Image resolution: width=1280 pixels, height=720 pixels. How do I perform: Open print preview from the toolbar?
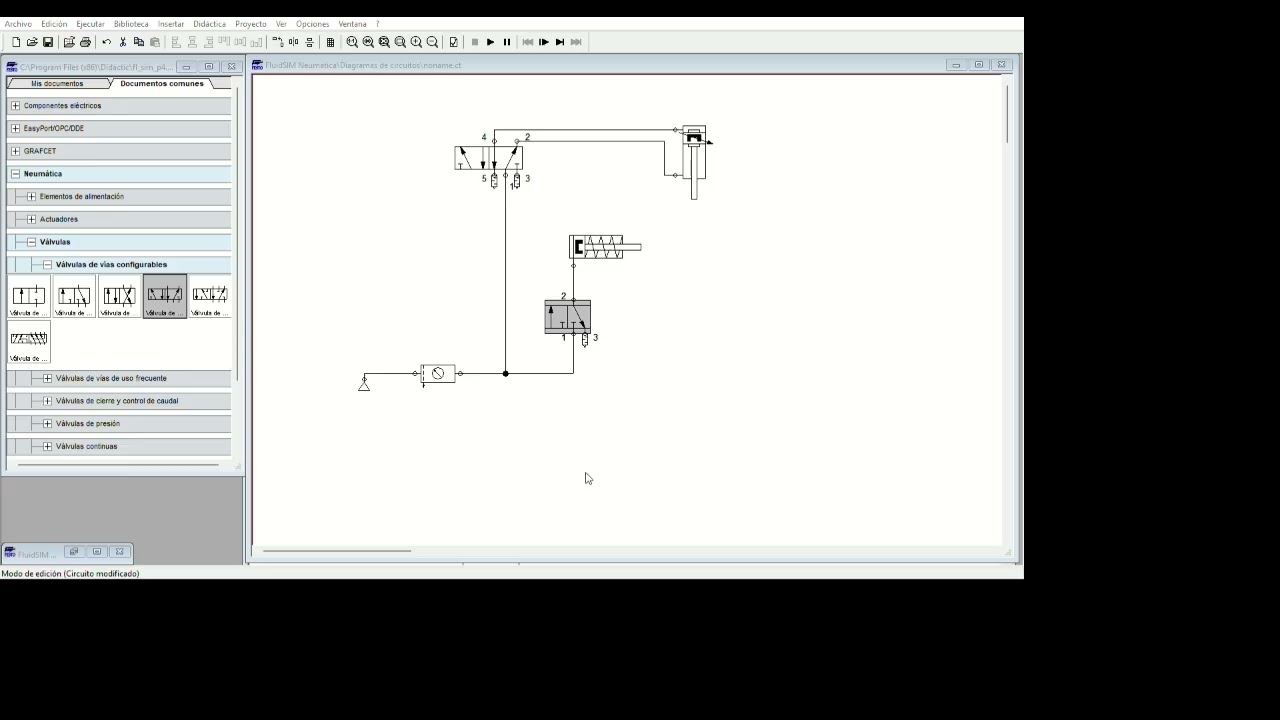coord(69,42)
